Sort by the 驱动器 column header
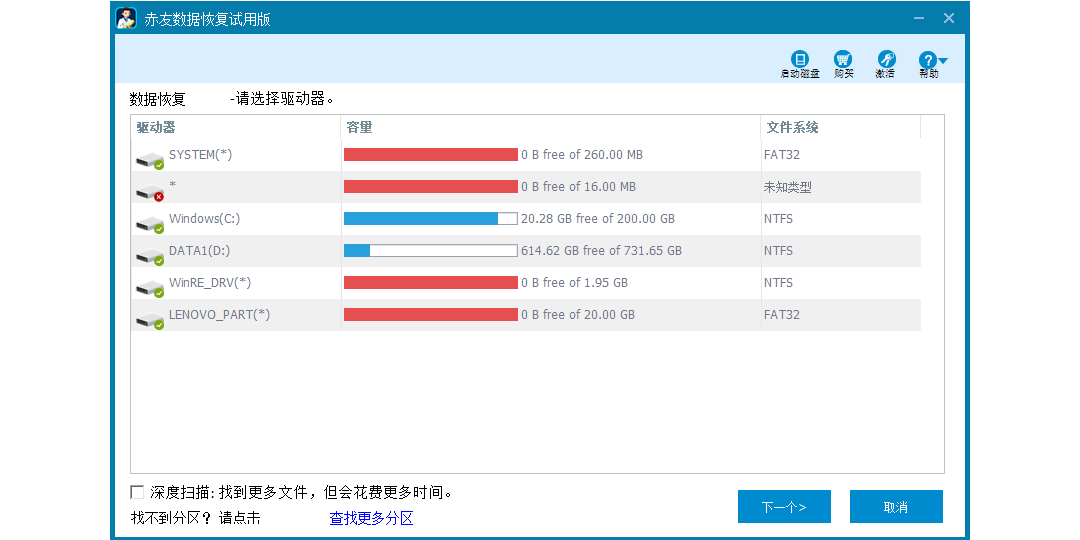 tap(156, 127)
